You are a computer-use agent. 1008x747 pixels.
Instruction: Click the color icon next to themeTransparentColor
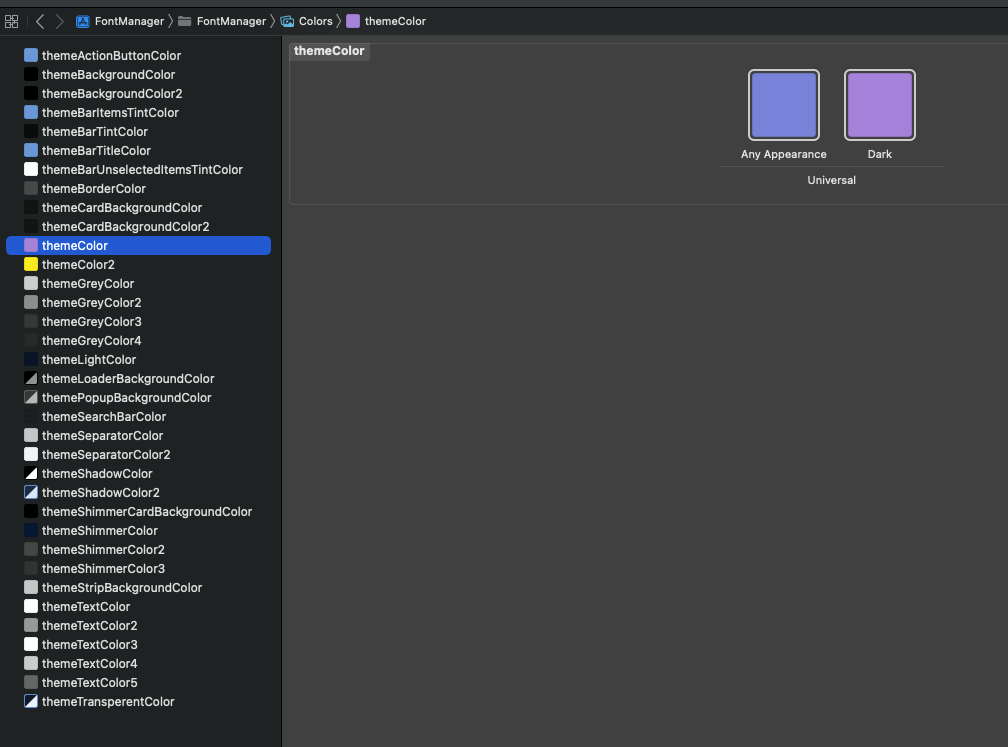point(31,701)
